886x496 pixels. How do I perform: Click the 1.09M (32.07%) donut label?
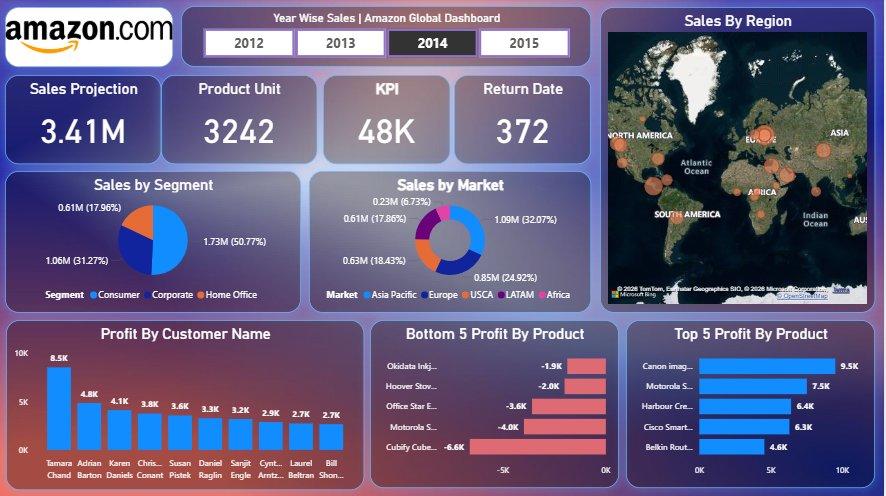coord(525,220)
